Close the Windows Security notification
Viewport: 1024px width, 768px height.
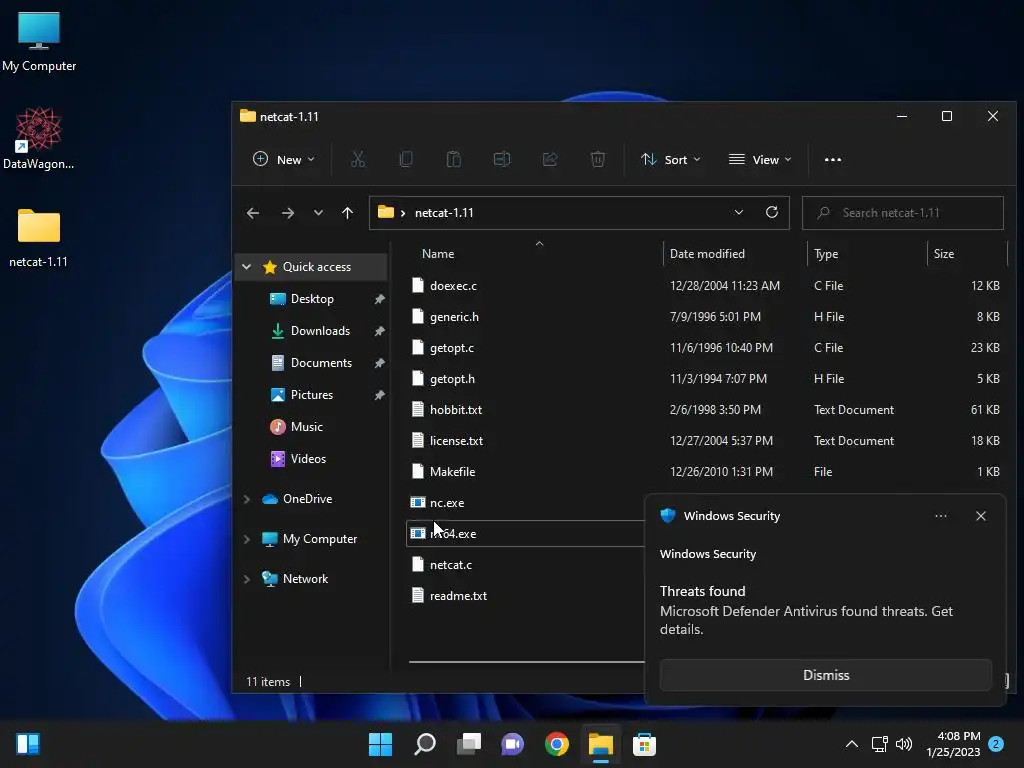(x=981, y=516)
